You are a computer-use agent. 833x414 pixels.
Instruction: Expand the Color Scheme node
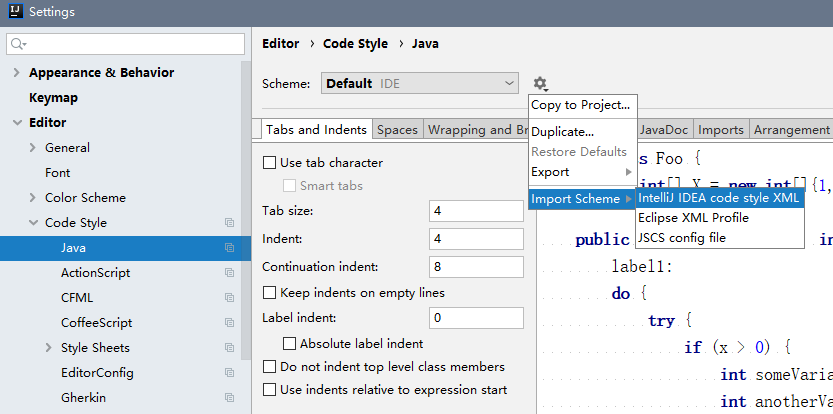[x=33, y=198]
